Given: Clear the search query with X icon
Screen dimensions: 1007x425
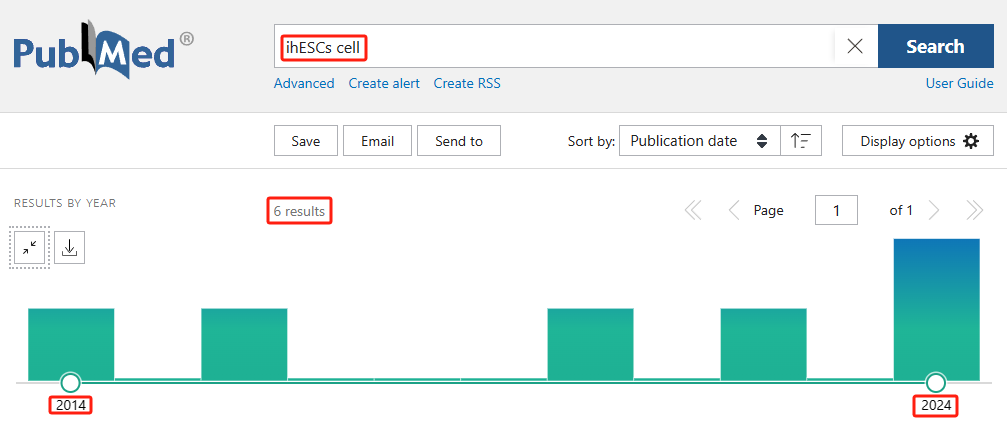Looking at the screenshot, I should (x=855, y=46).
